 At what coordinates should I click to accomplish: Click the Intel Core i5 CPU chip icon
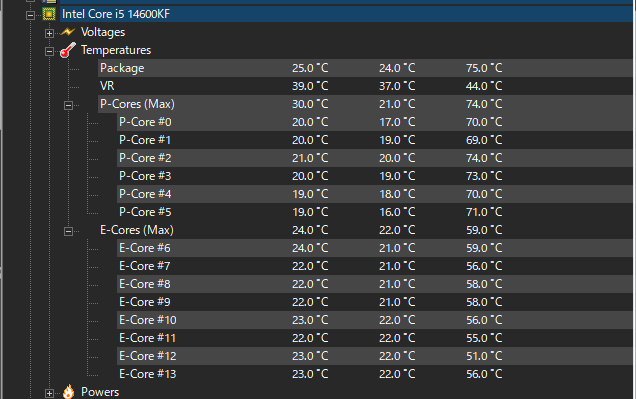49,14
